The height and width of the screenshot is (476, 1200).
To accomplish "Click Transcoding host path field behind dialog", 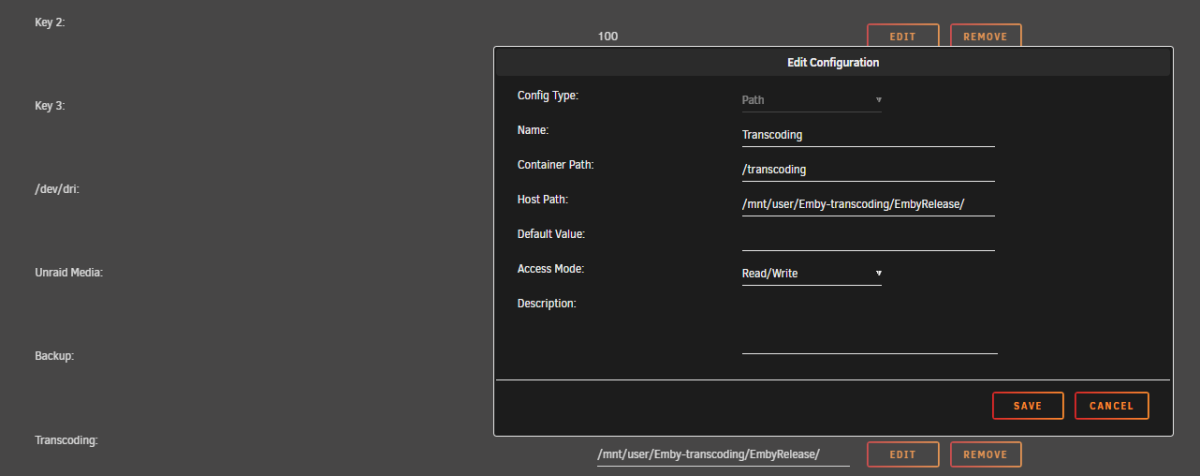I will 723,454.
